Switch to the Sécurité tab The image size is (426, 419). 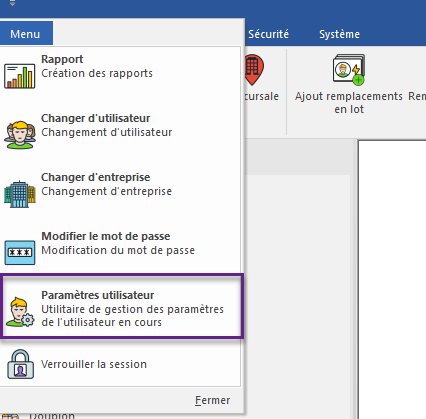click(x=268, y=34)
